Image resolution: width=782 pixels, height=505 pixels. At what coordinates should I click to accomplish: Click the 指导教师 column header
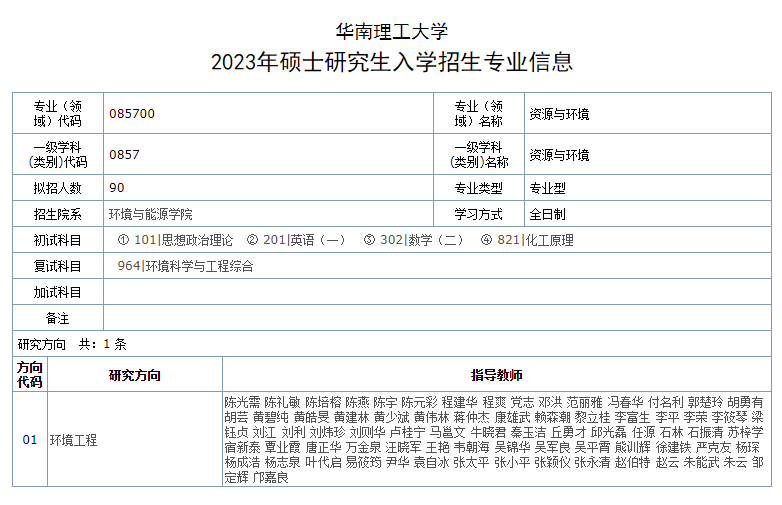coord(497,375)
